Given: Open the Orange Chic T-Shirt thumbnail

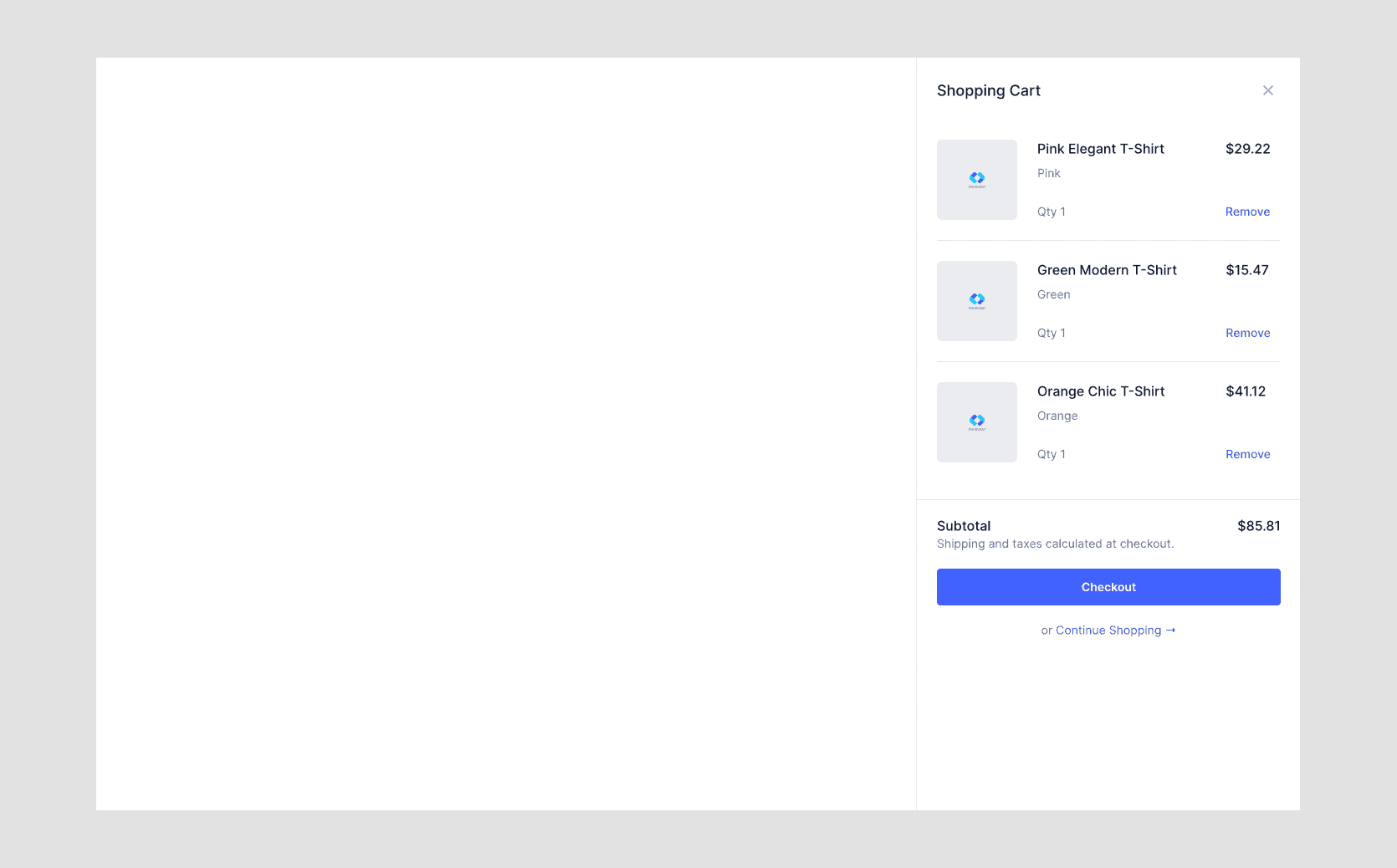Looking at the screenshot, I should pyautogui.click(x=977, y=422).
